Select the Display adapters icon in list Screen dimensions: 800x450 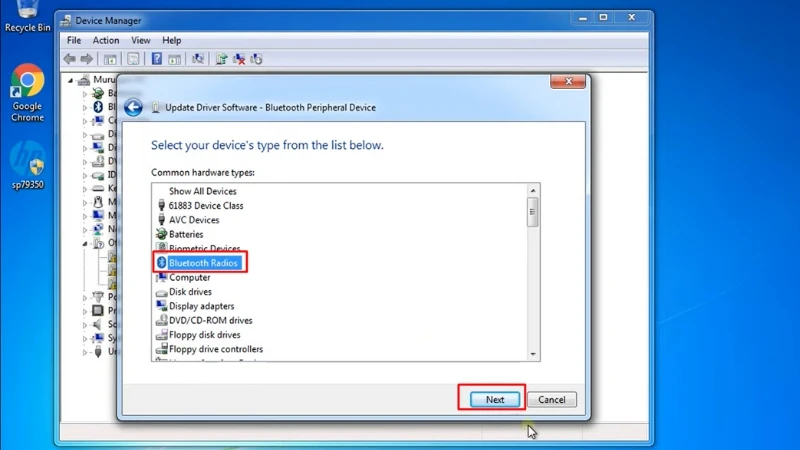point(161,306)
